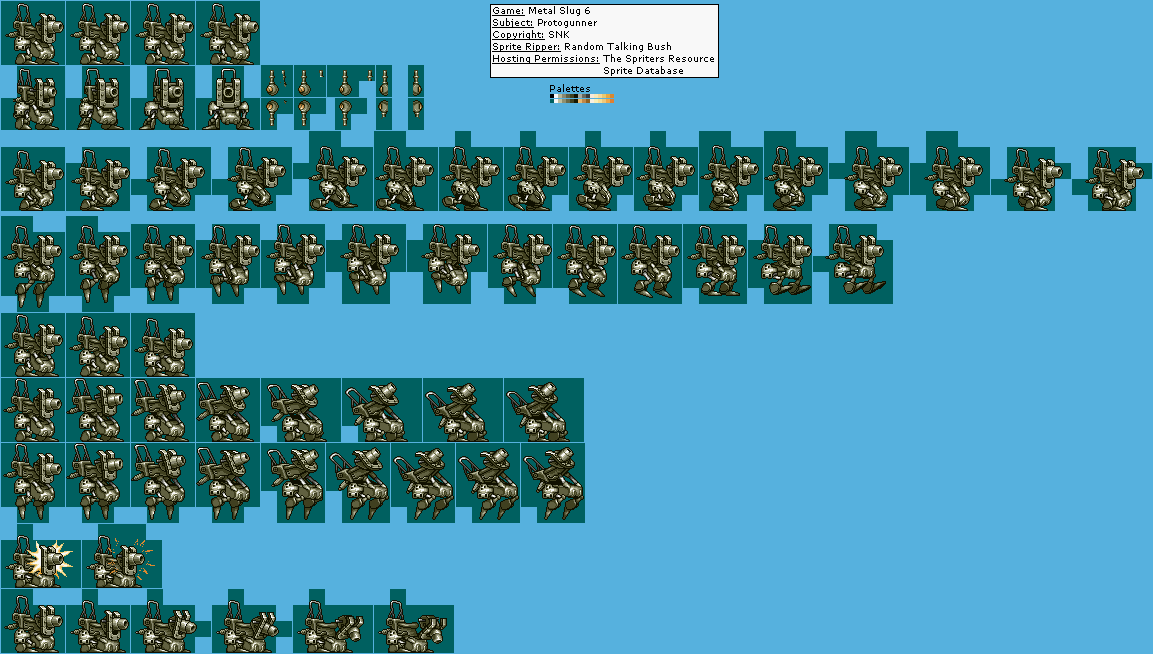Click "The Spriters Resource" text
Image resolution: width=1153 pixels, height=654 pixels.
[x=659, y=58]
